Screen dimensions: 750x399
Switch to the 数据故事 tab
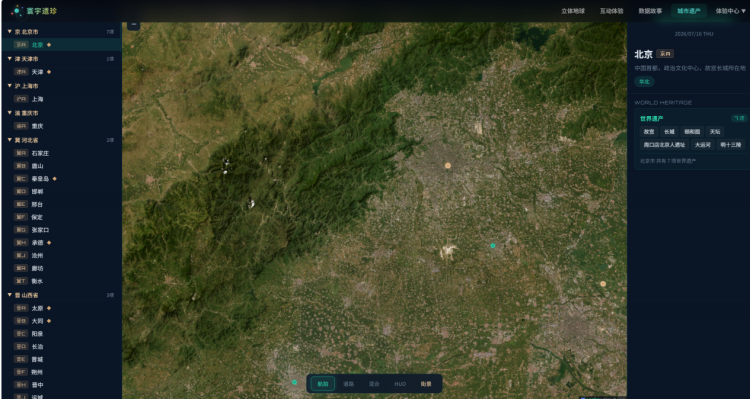tap(651, 11)
